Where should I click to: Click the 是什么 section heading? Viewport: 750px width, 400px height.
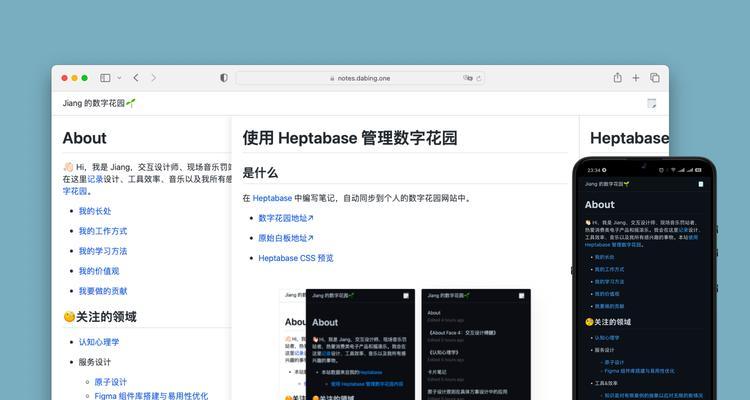click(x=260, y=173)
